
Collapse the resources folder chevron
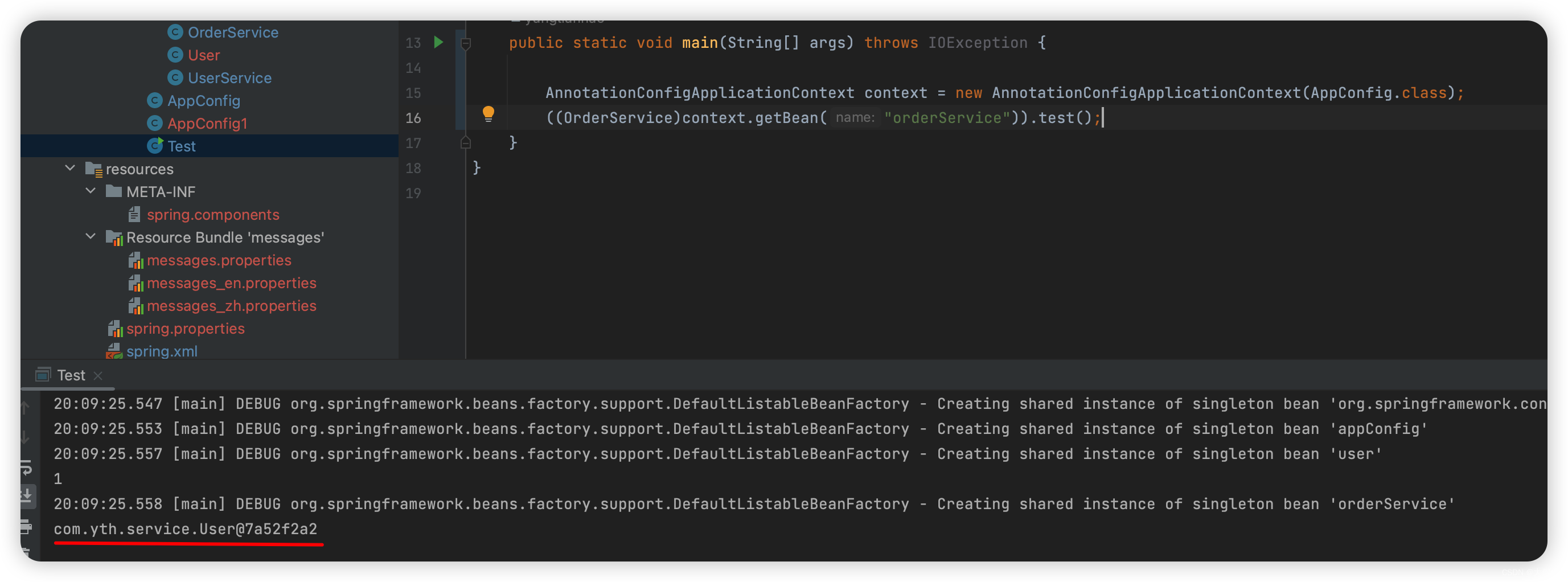pyautogui.click(x=70, y=168)
